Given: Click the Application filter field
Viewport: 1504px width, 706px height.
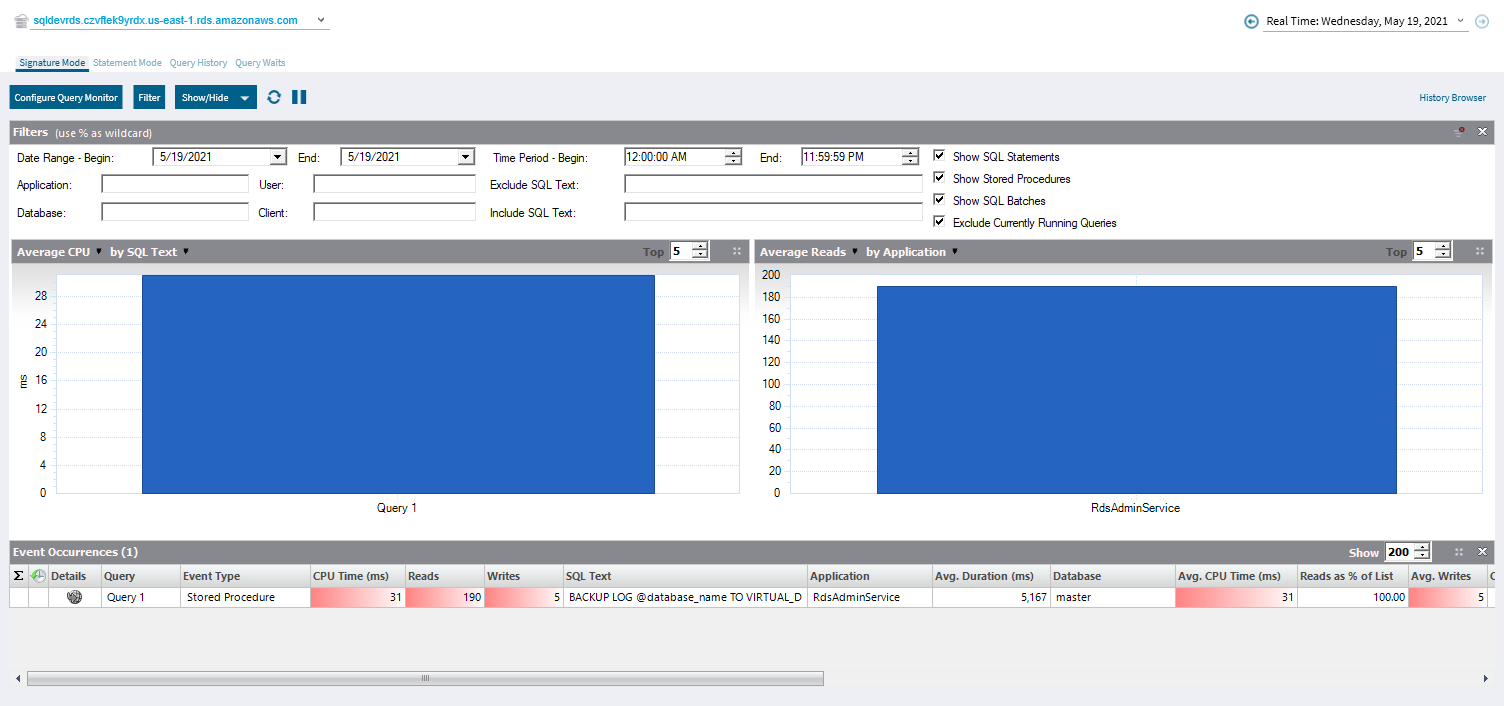Looking at the screenshot, I should click(x=175, y=184).
